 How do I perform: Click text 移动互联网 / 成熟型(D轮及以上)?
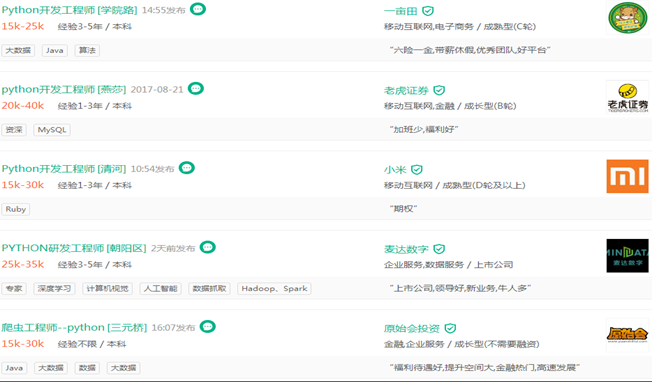coord(454,185)
